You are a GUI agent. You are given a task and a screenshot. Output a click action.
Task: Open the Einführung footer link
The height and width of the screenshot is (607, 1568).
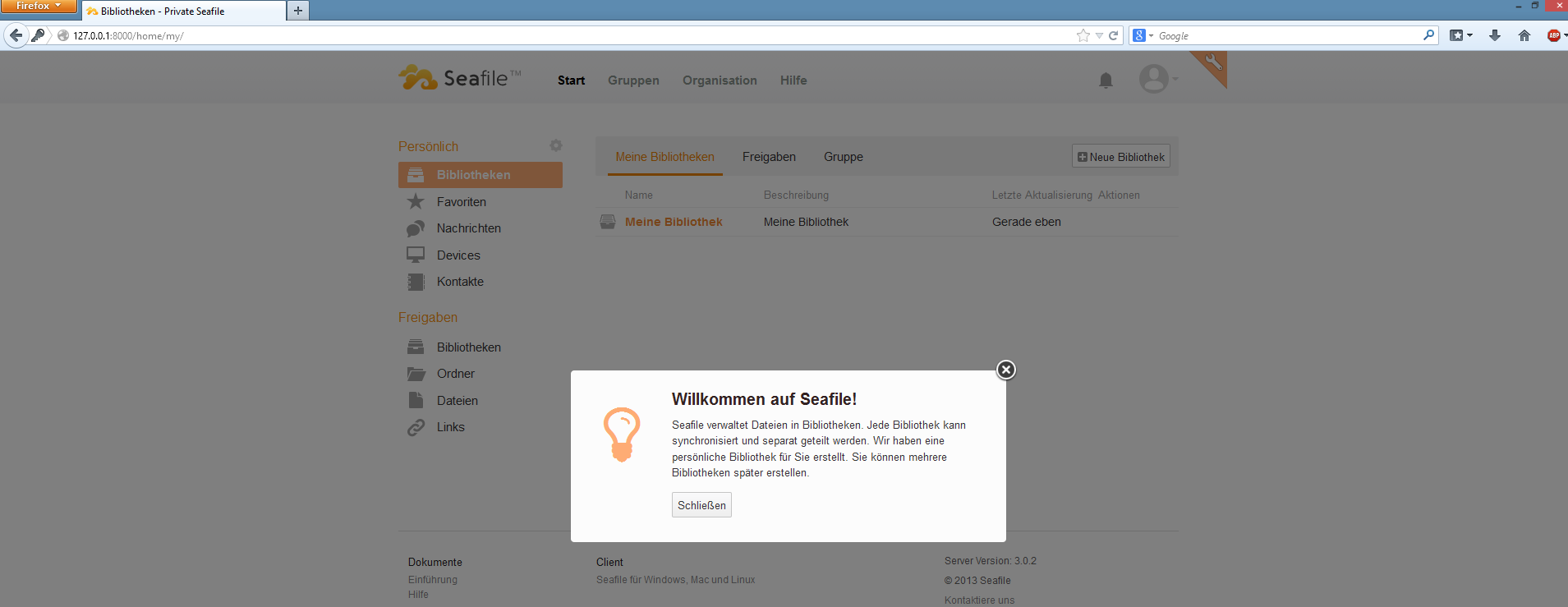[433, 580]
